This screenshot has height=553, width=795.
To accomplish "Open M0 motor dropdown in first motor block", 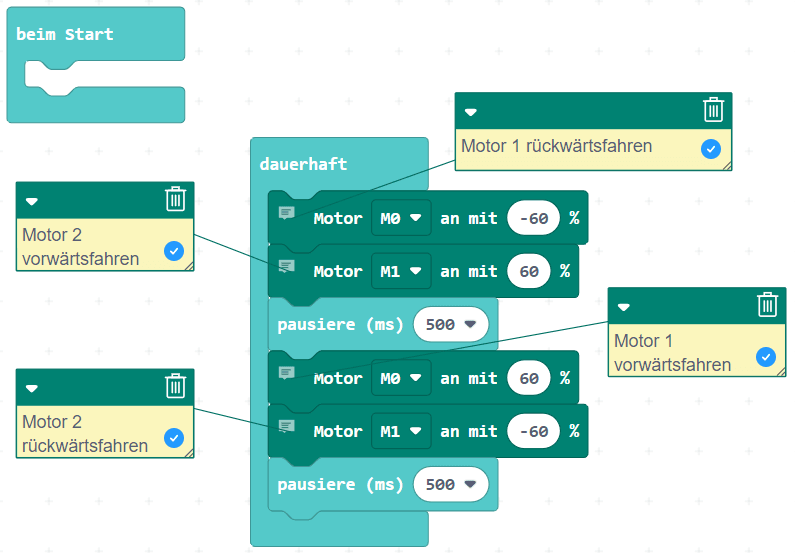I will pos(401,218).
